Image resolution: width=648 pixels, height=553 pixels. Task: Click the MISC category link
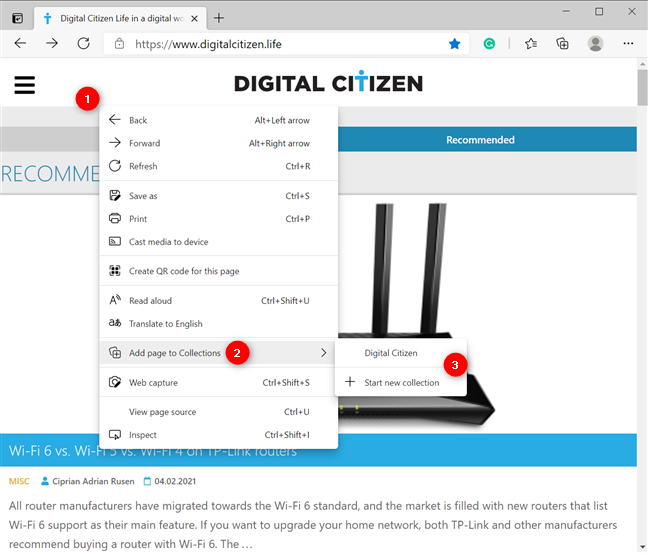[x=19, y=481]
